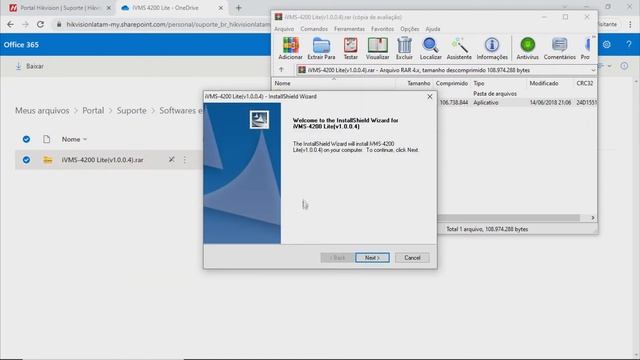Select iVMS-4200 Lite(v1.0.0.4).rar file name

102,160
